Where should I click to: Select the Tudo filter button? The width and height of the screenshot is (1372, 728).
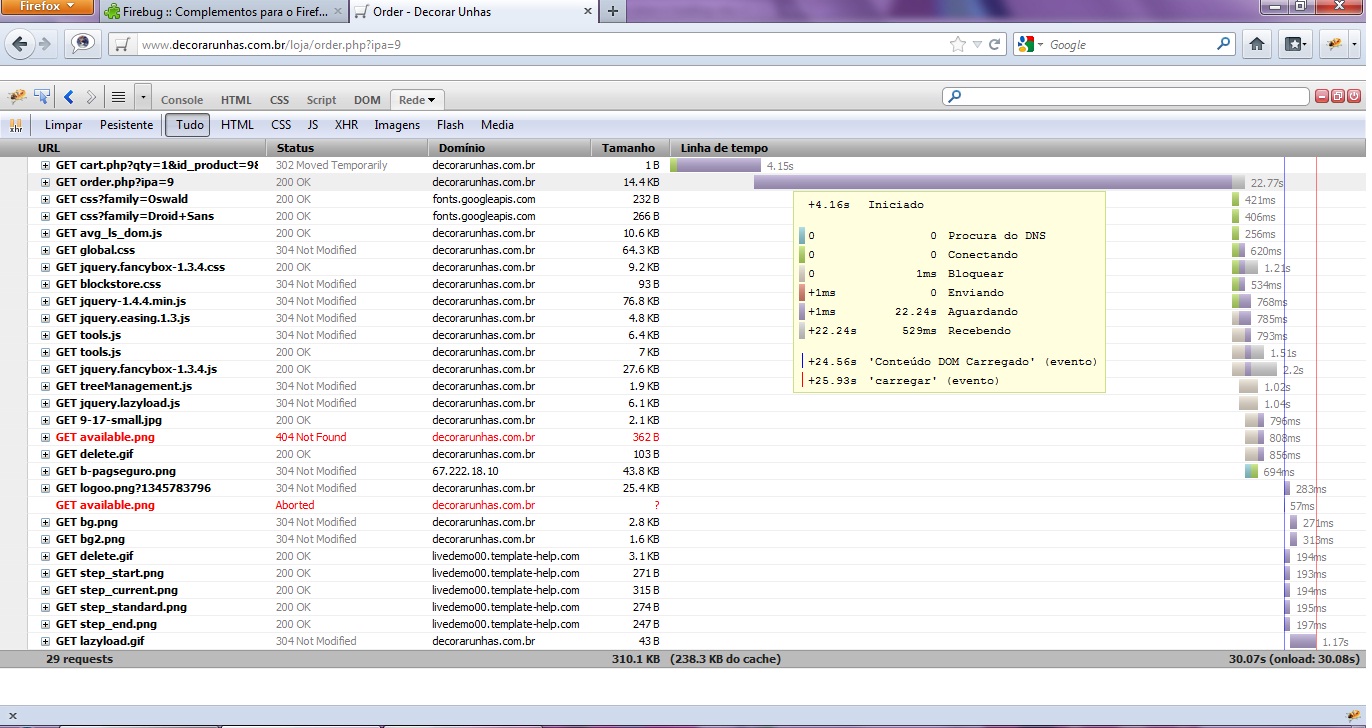click(x=189, y=125)
